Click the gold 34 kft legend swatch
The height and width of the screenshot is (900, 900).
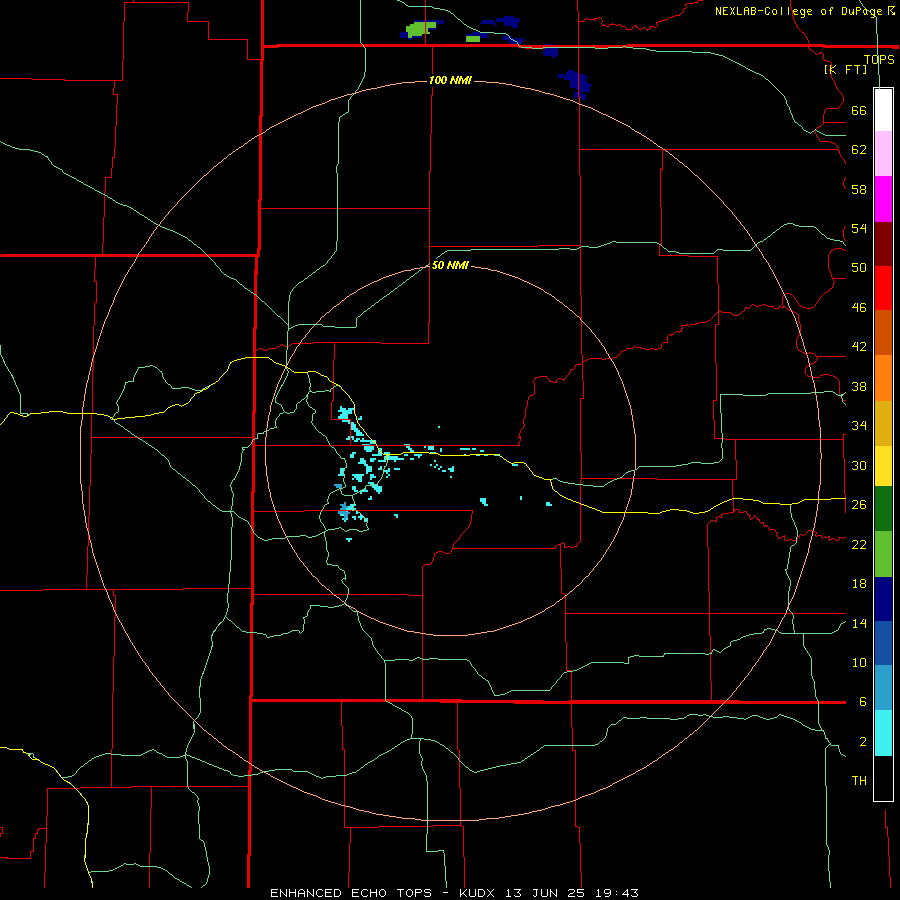point(883,423)
